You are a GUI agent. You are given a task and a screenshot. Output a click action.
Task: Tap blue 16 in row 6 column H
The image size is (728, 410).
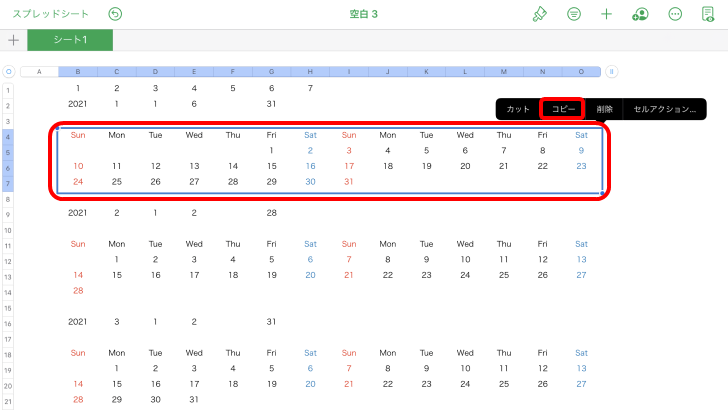click(310, 166)
